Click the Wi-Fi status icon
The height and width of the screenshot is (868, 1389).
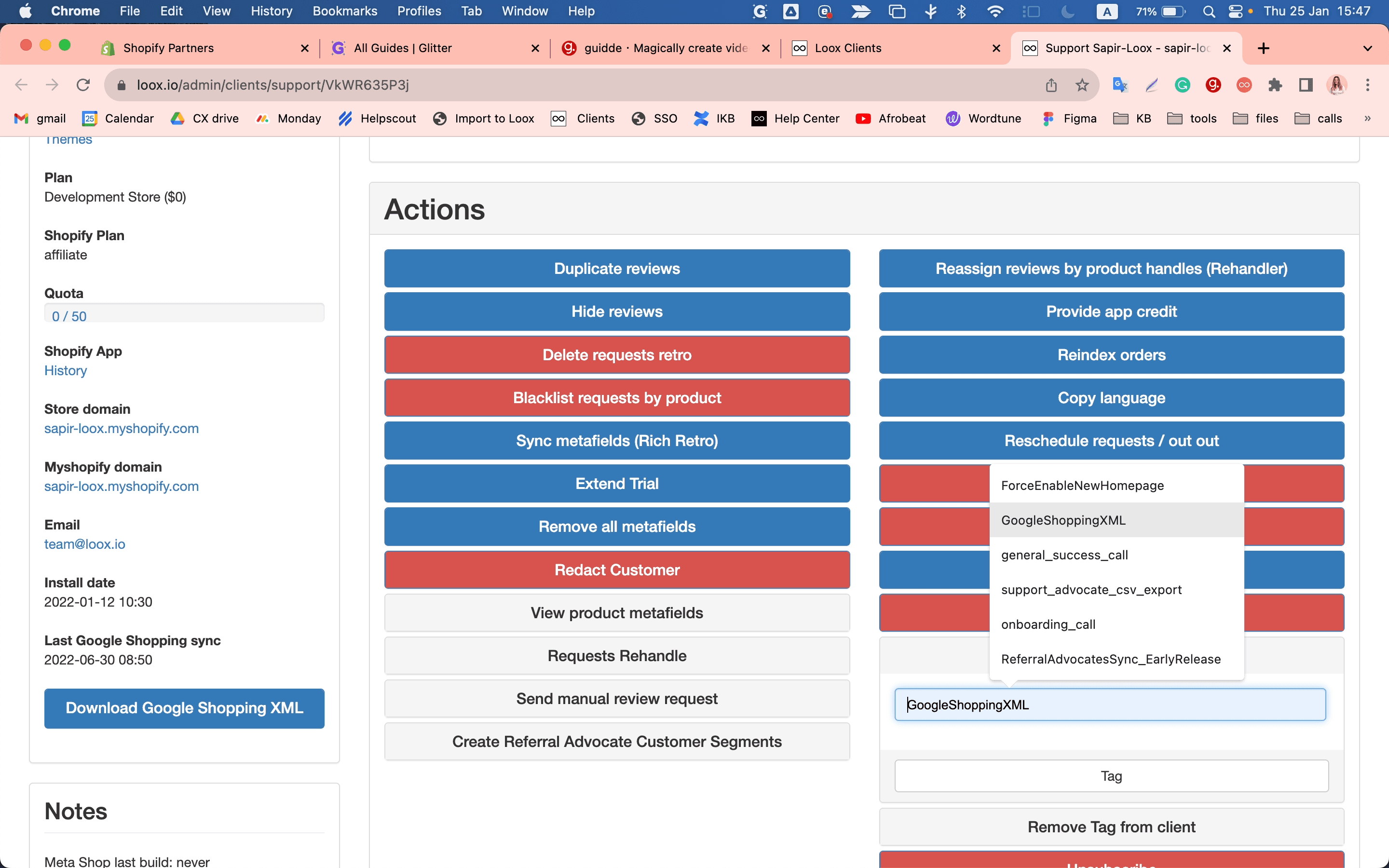pos(994,11)
